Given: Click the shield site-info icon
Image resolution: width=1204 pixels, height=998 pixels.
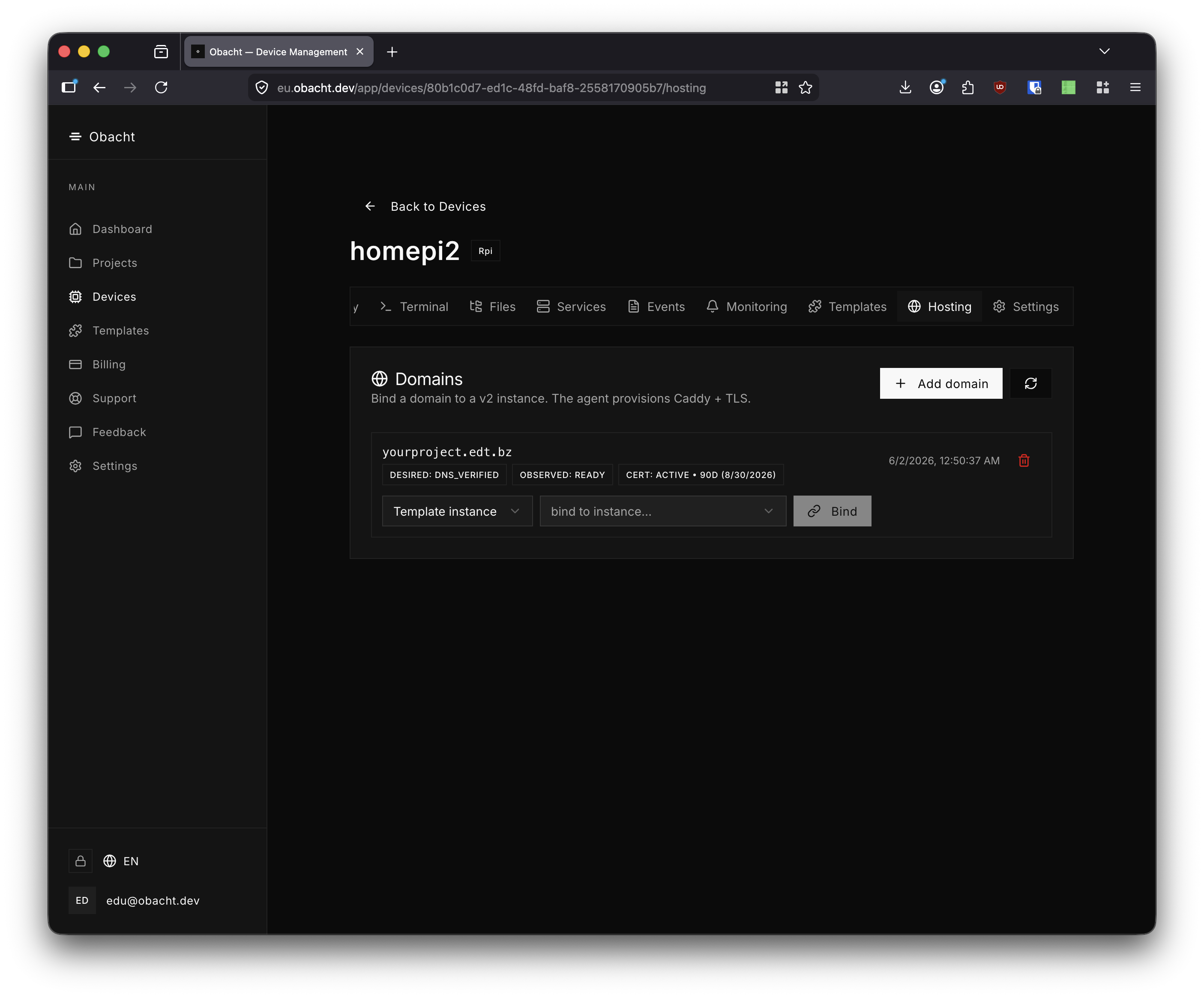Looking at the screenshot, I should tap(261, 88).
